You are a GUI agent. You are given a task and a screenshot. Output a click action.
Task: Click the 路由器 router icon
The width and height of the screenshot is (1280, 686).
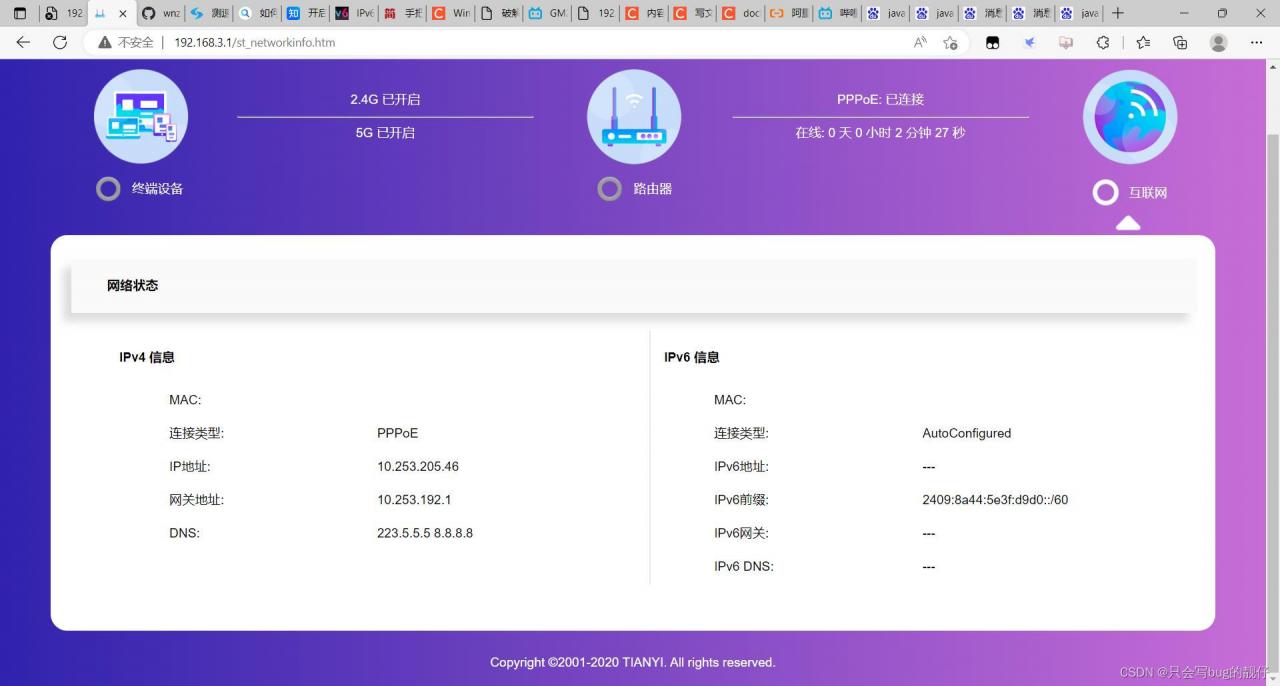click(x=633, y=116)
